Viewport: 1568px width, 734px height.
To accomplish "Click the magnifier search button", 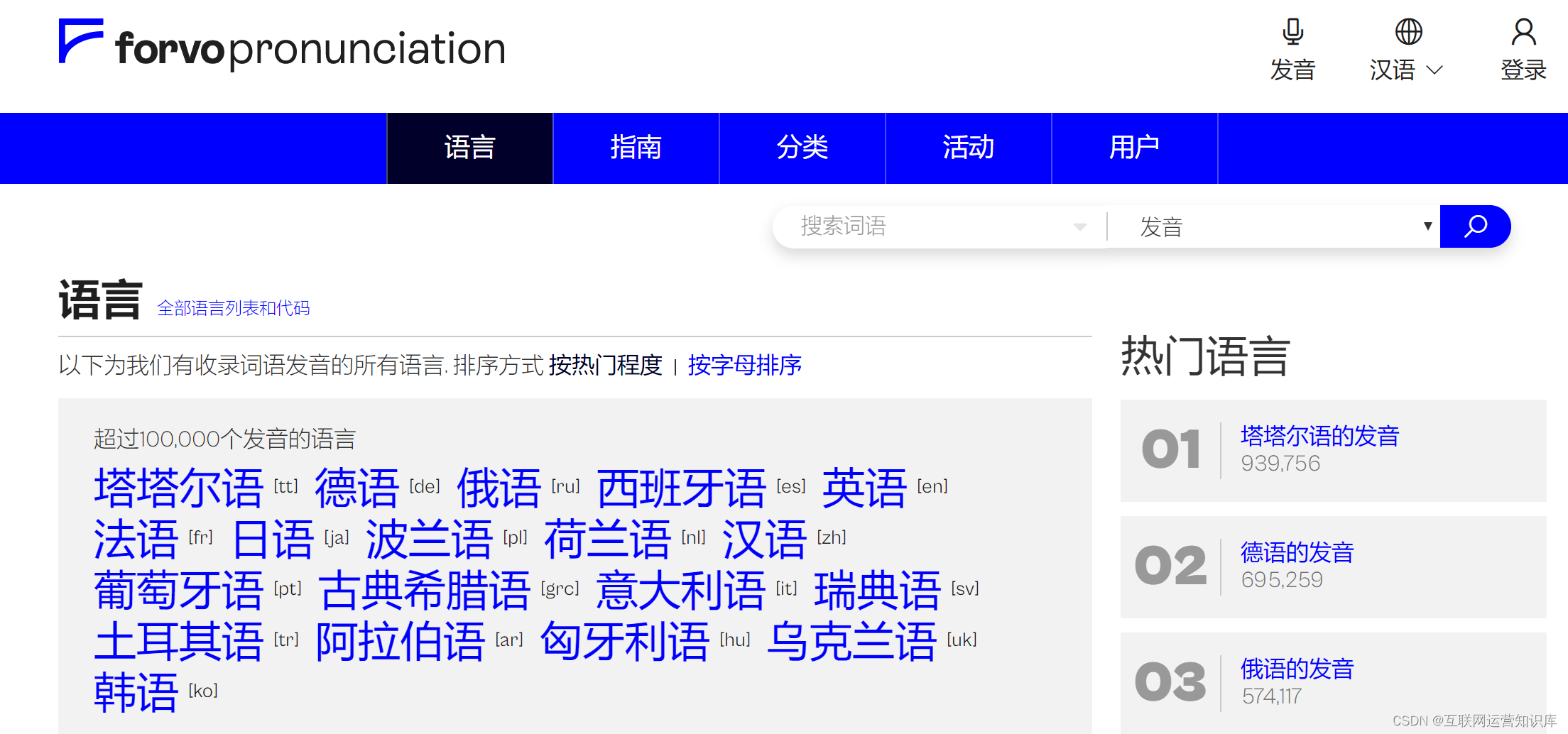I will pos(1475,226).
